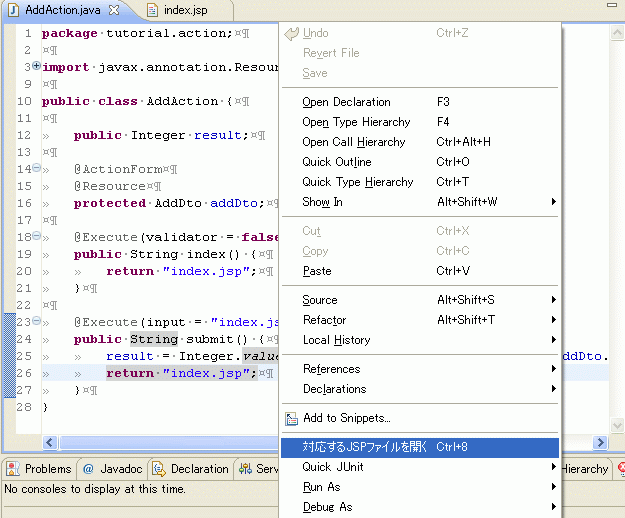625x518 pixels.
Task: Expand the Refactor submenu arrow
Action: 554,320
